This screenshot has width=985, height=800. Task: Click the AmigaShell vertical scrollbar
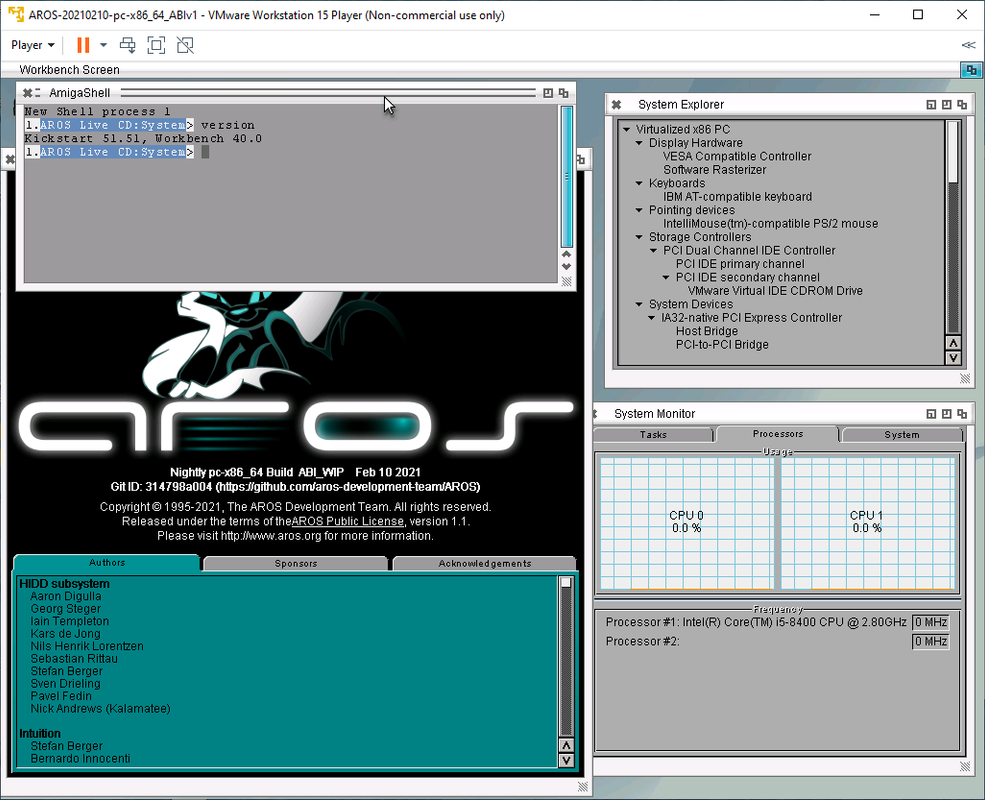[x=567, y=177]
